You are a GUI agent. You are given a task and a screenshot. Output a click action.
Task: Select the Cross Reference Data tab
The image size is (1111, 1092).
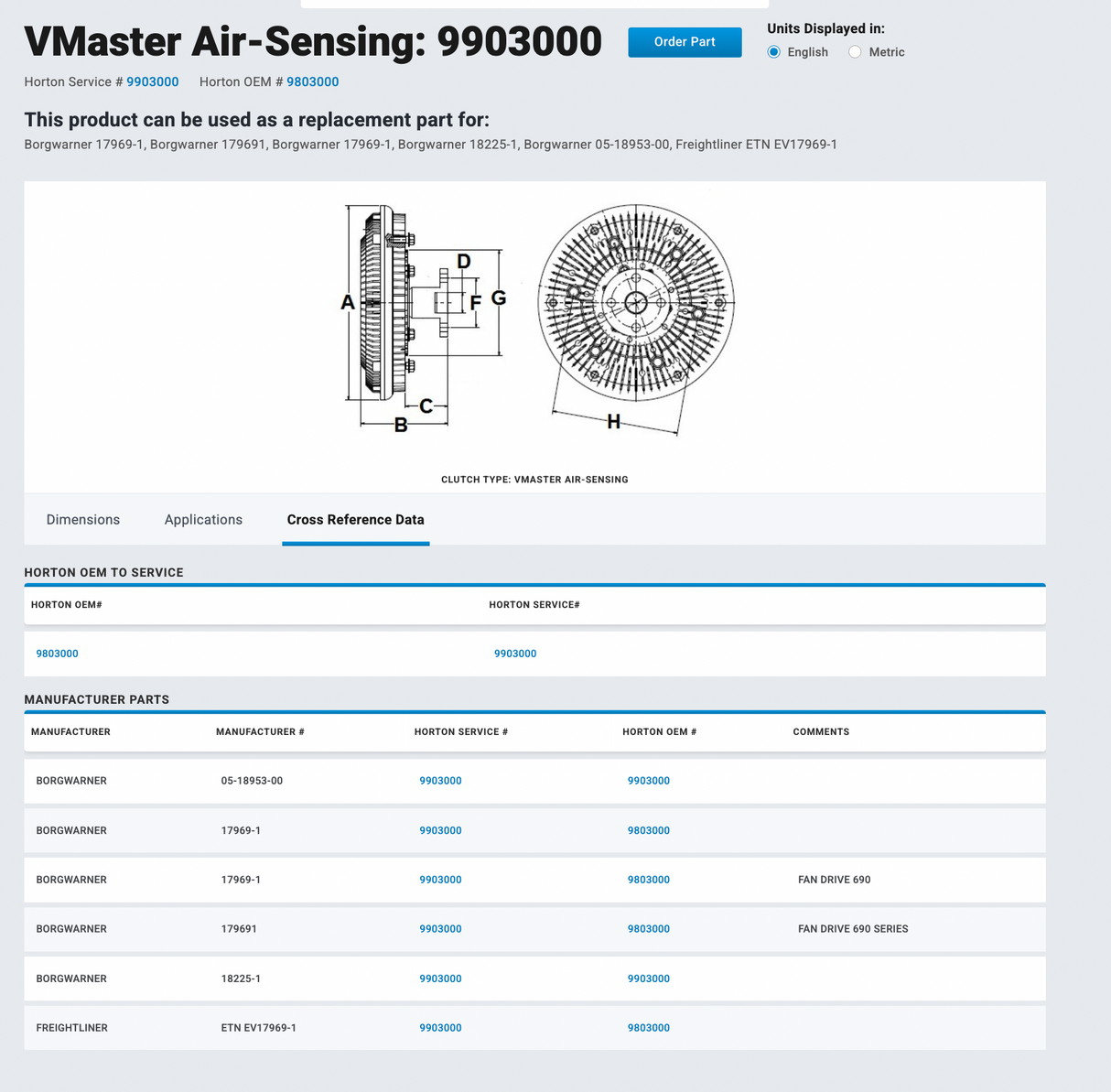(355, 519)
